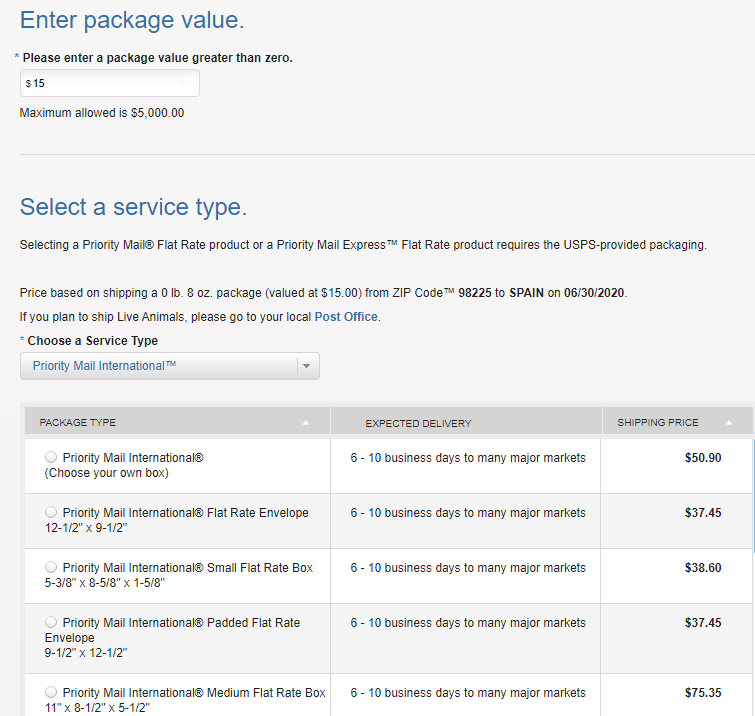Screen dimensions: 755x716
Task: Click the Post Office link
Action: click(346, 317)
